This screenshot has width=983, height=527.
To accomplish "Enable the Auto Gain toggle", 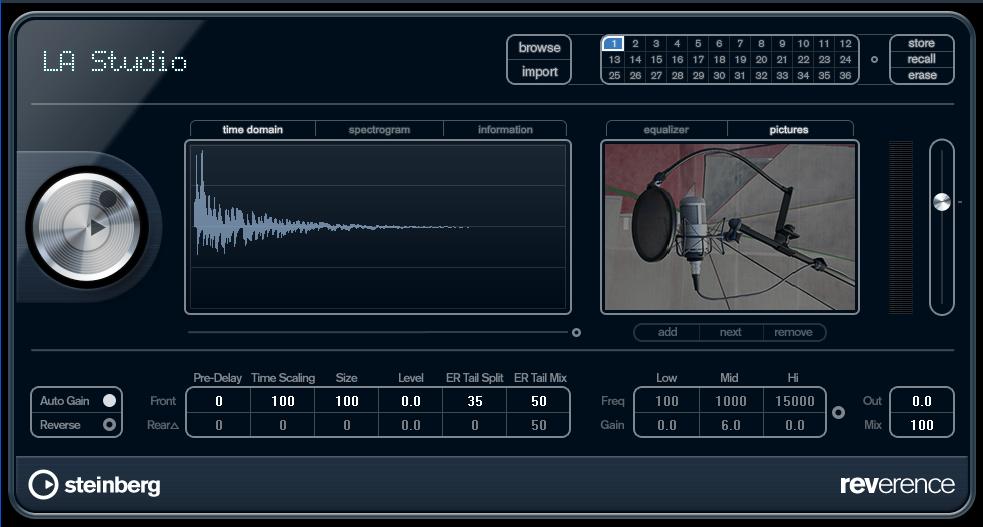I will (109, 400).
